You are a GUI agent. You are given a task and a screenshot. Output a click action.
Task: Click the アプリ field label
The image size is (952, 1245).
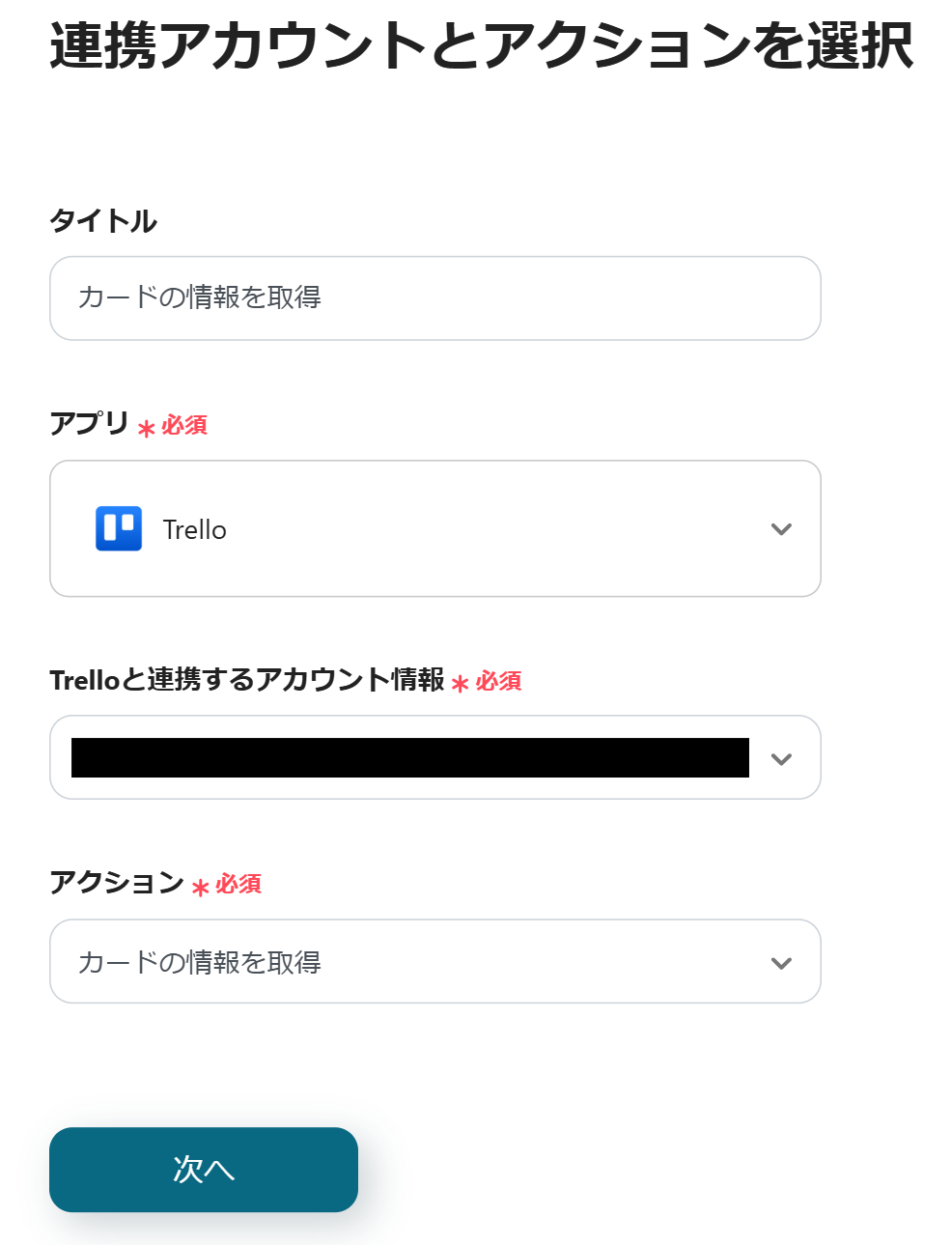(x=89, y=423)
